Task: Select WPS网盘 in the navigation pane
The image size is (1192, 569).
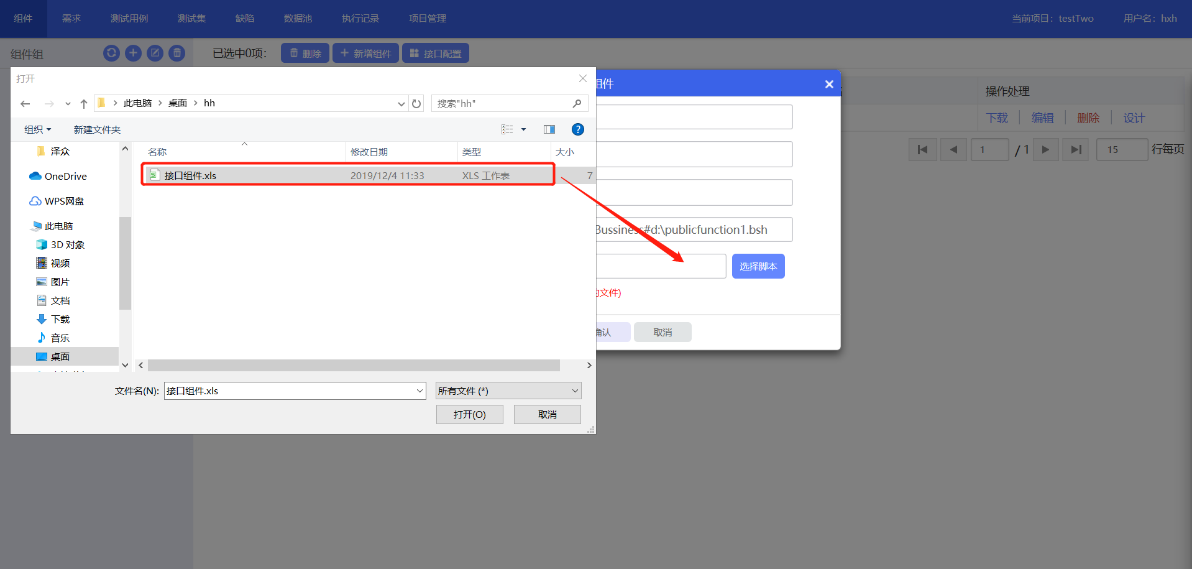Action: (x=64, y=201)
